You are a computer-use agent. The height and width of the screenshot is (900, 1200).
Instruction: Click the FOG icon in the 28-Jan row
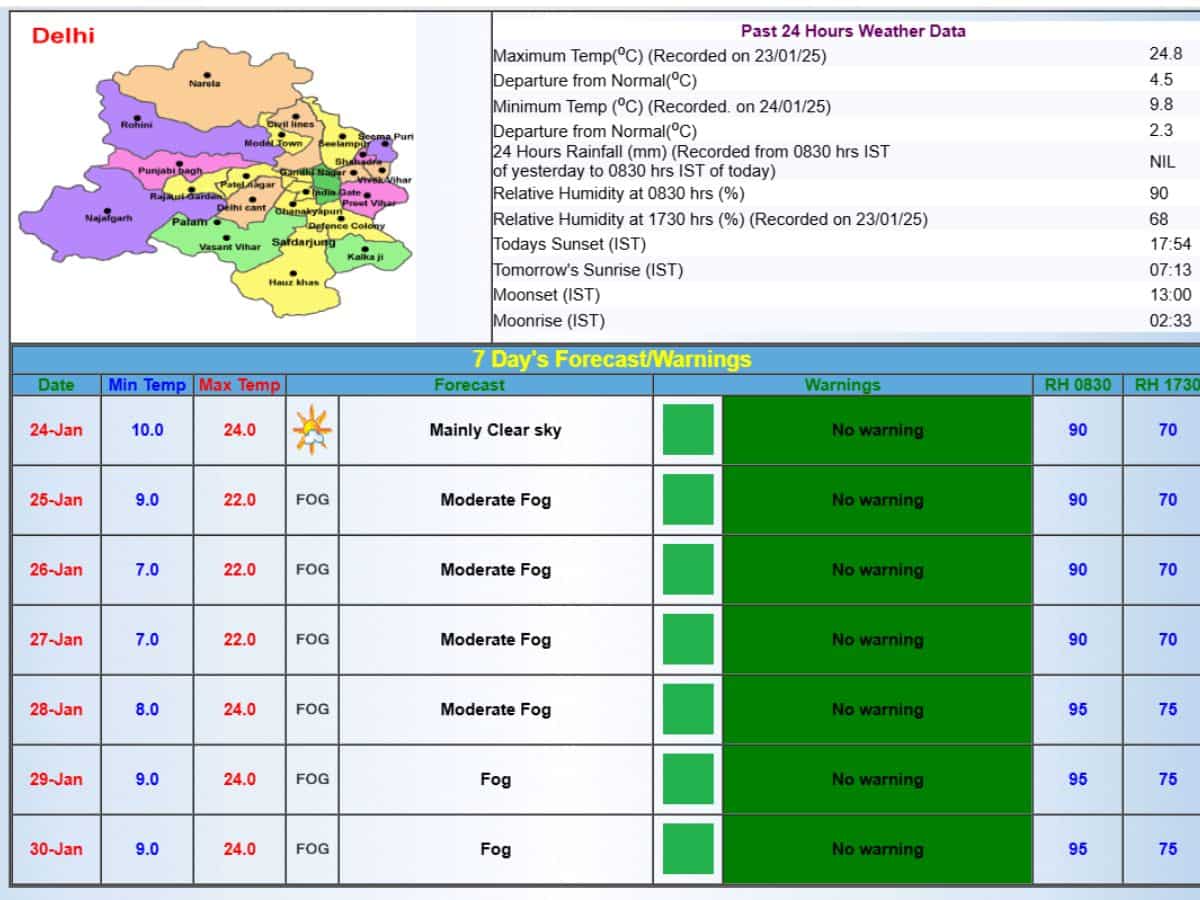[x=312, y=710]
